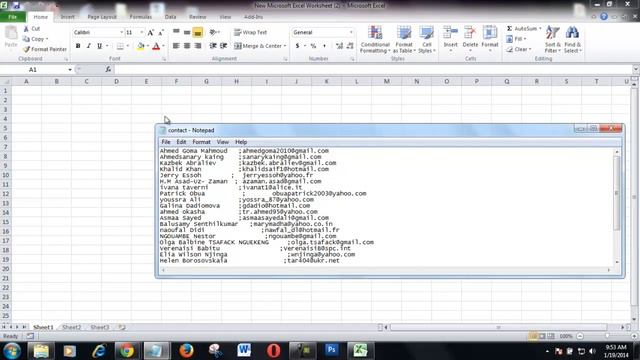Toggle Wrap Text
Viewport: 640px width, 360px height.
pos(250,32)
